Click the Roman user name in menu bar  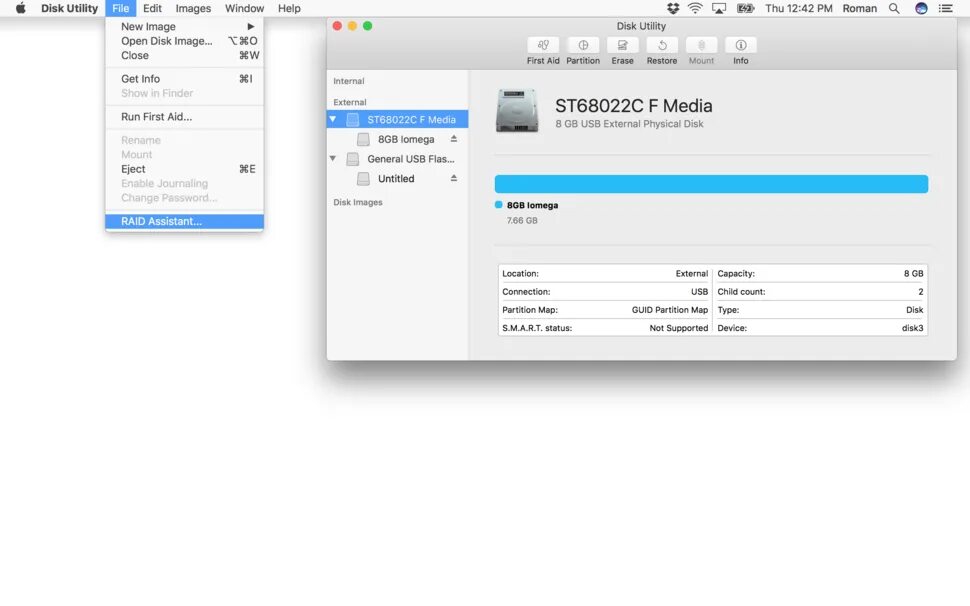click(859, 8)
